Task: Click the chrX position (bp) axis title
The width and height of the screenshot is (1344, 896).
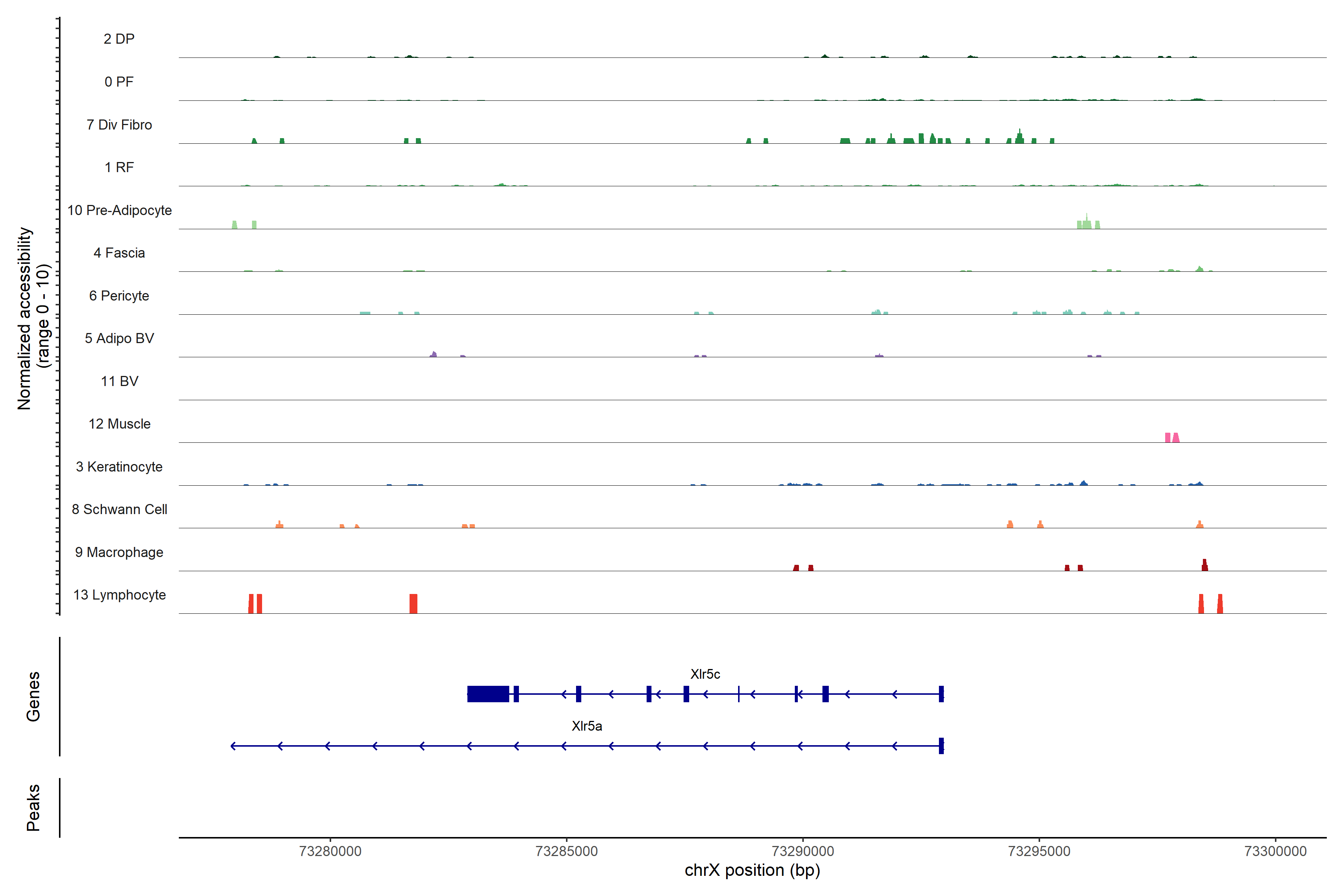Action: pyautogui.click(x=752, y=870)
